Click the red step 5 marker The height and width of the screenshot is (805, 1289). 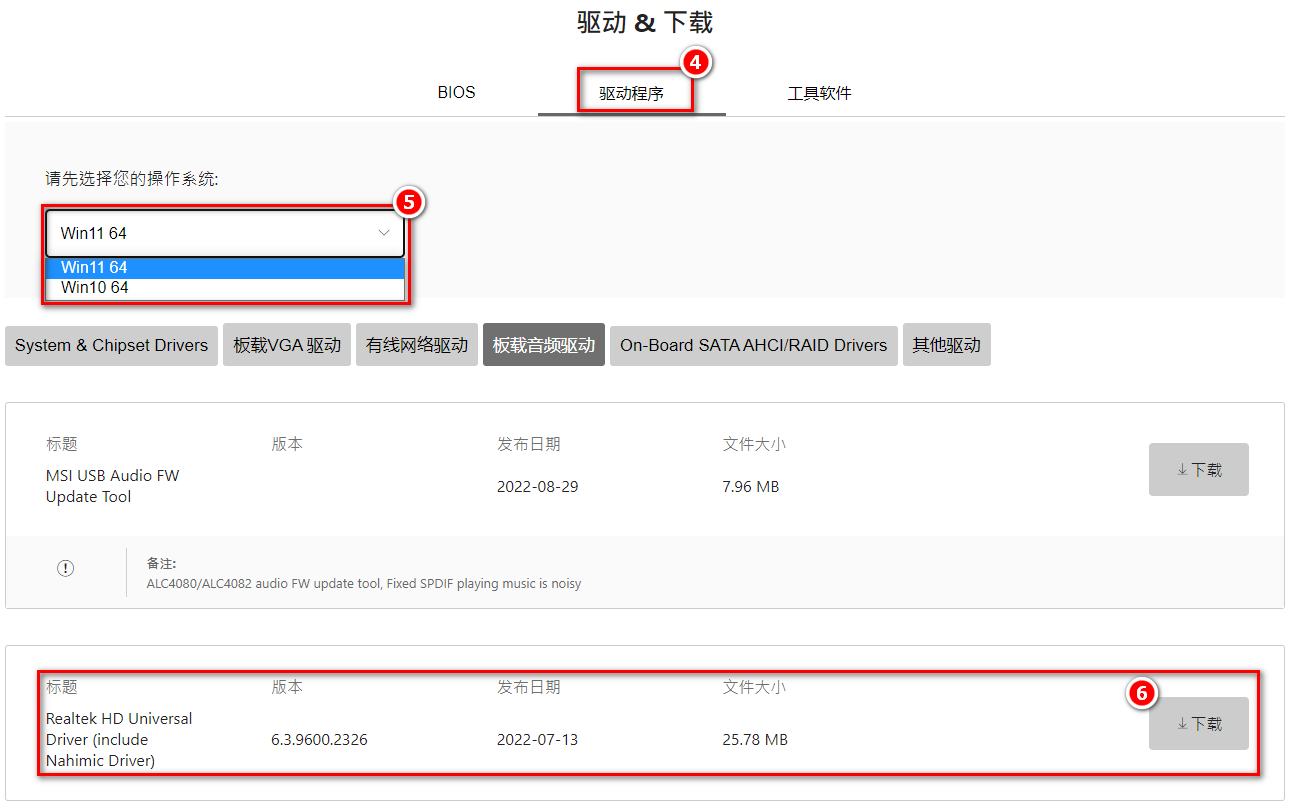coord(408,202)
